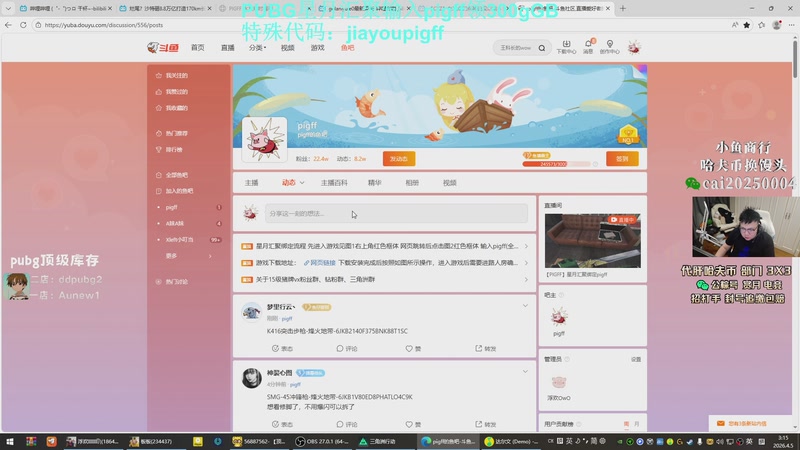Open the Douyu logo homepage
Viewport: 800px width, 450px height.
click(x=163, y=47)
